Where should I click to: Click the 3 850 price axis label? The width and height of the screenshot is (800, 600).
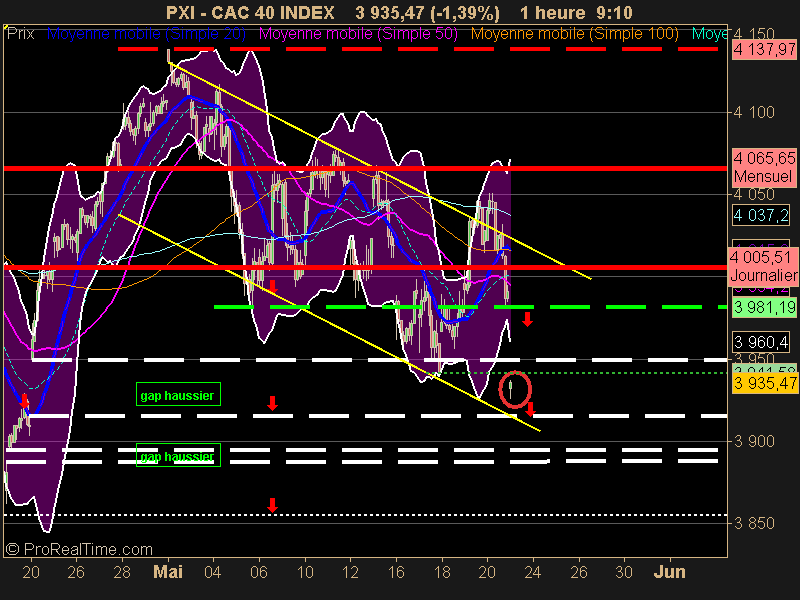click(x=754, y=523)
